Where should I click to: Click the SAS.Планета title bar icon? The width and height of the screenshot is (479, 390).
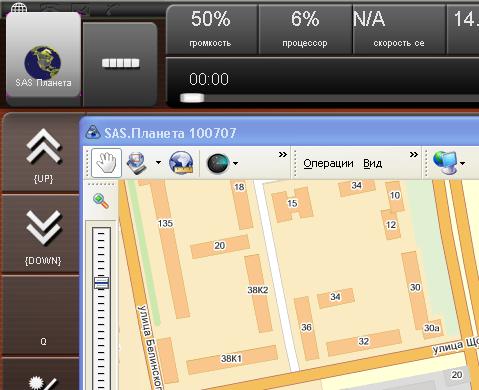pos(93,133)
